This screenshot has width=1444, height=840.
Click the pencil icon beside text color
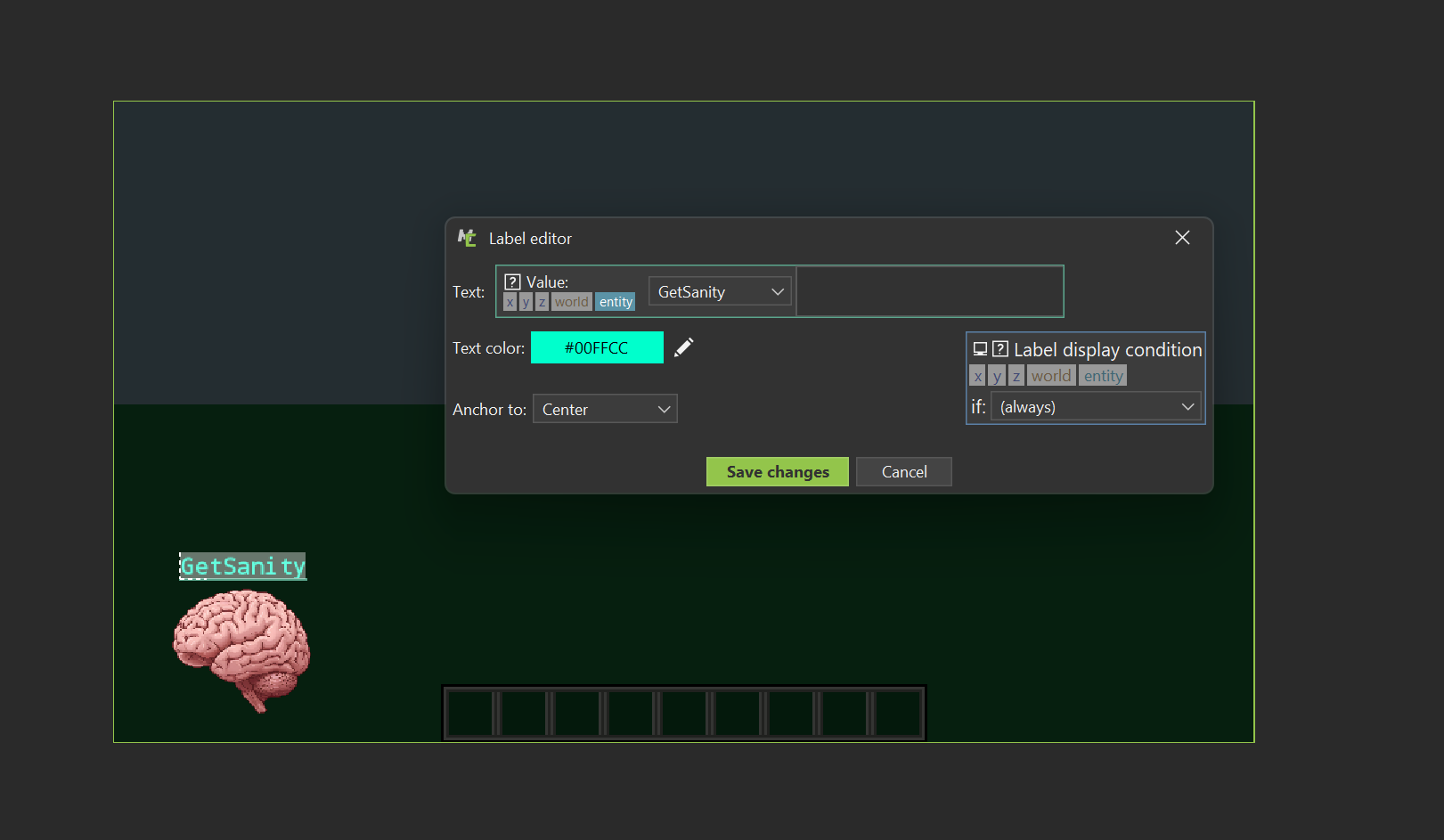(683, 347)
